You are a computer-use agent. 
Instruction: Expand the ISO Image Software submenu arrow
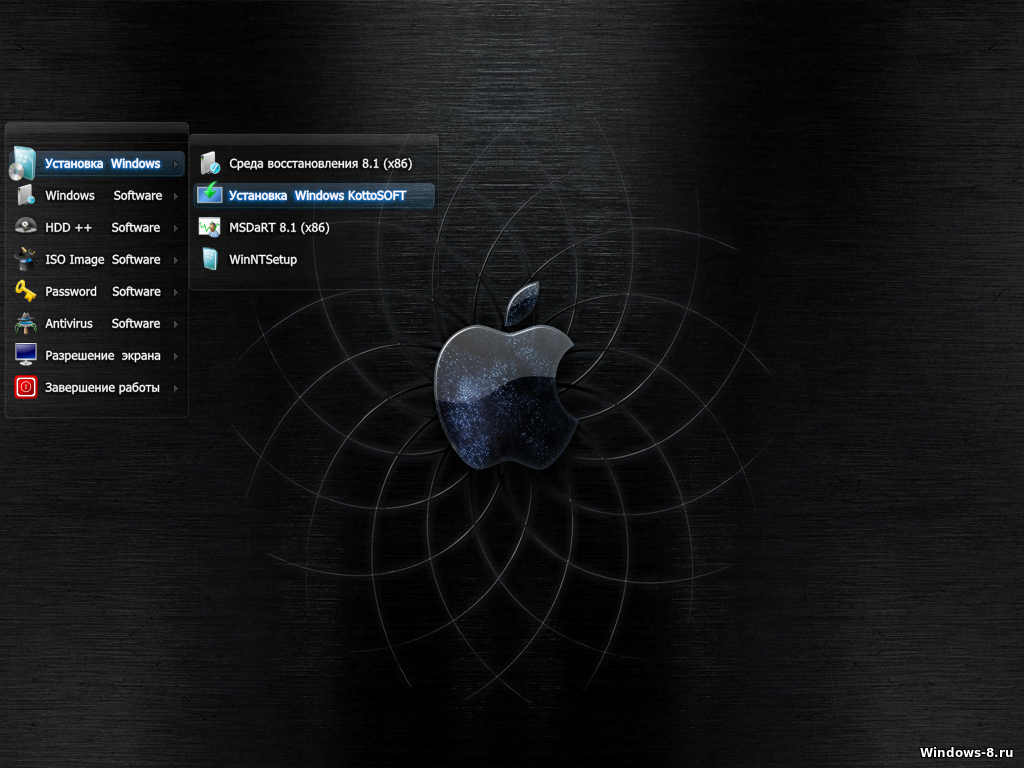pos(176,260)
